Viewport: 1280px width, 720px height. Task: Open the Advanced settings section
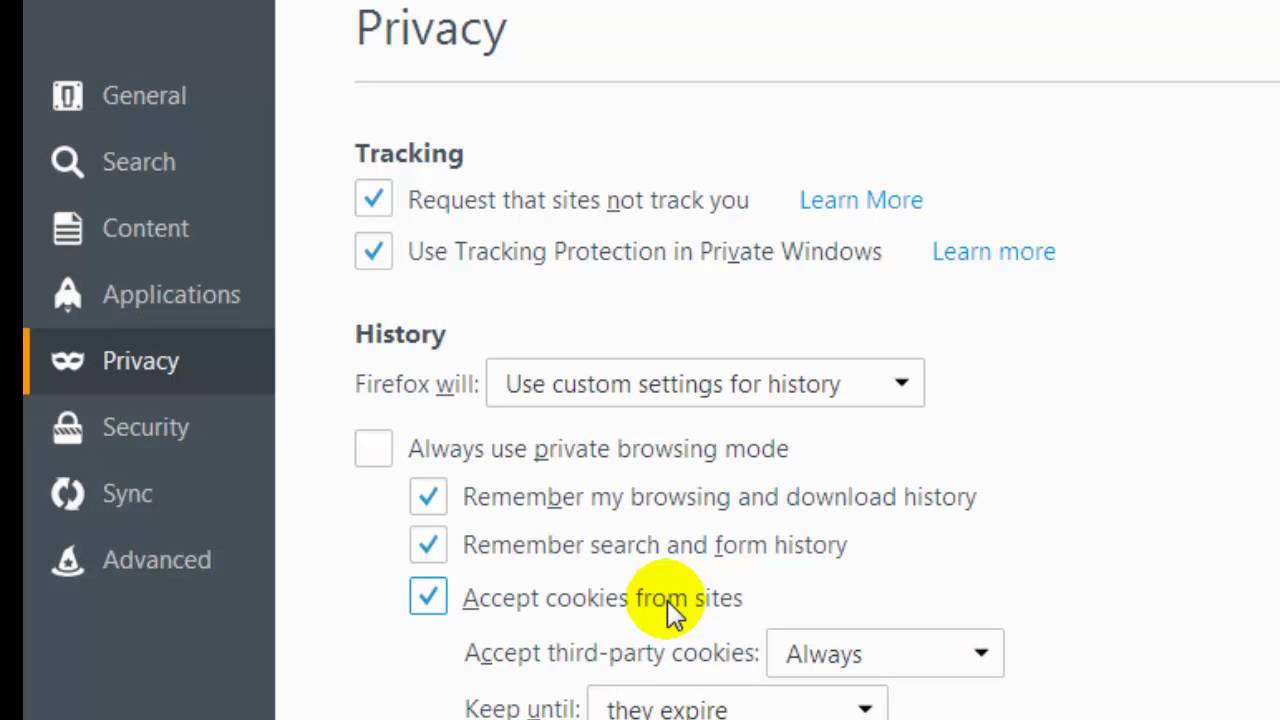pos(156,560)
